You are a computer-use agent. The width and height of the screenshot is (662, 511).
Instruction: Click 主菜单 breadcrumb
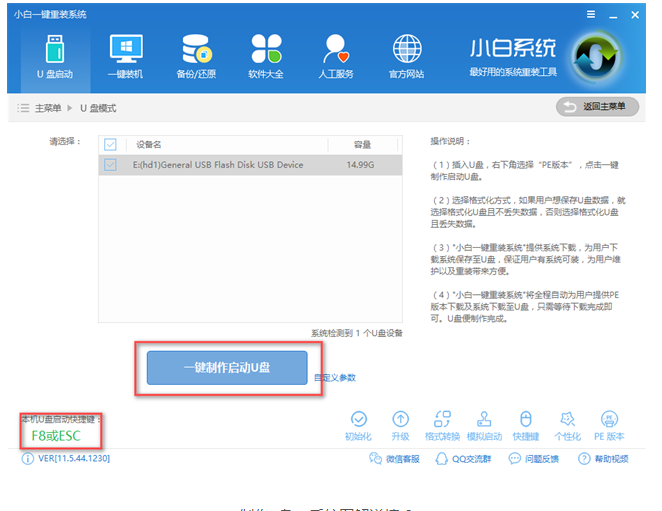tap(48, 108)
